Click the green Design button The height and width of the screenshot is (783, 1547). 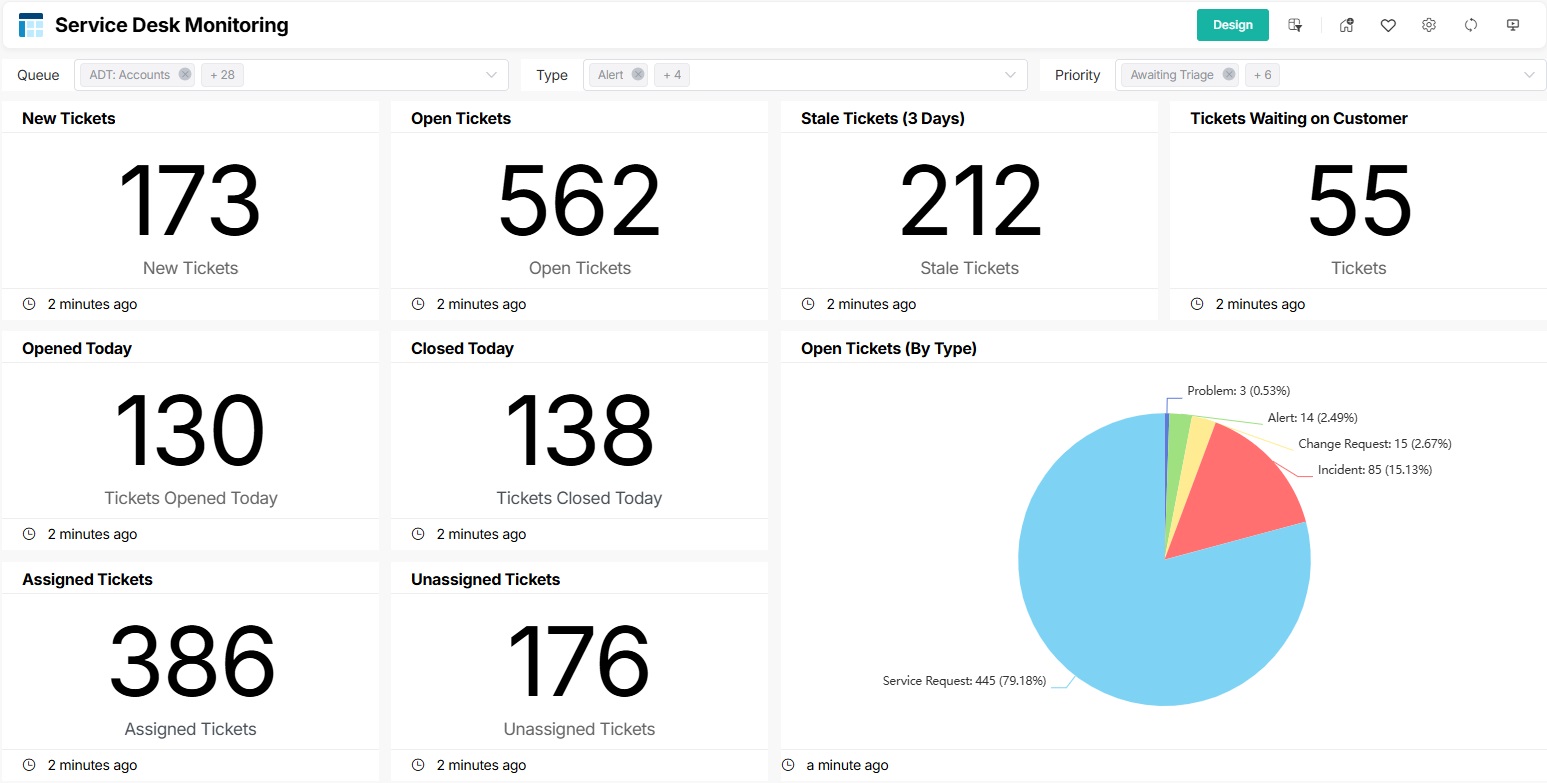pos(1232,24)
